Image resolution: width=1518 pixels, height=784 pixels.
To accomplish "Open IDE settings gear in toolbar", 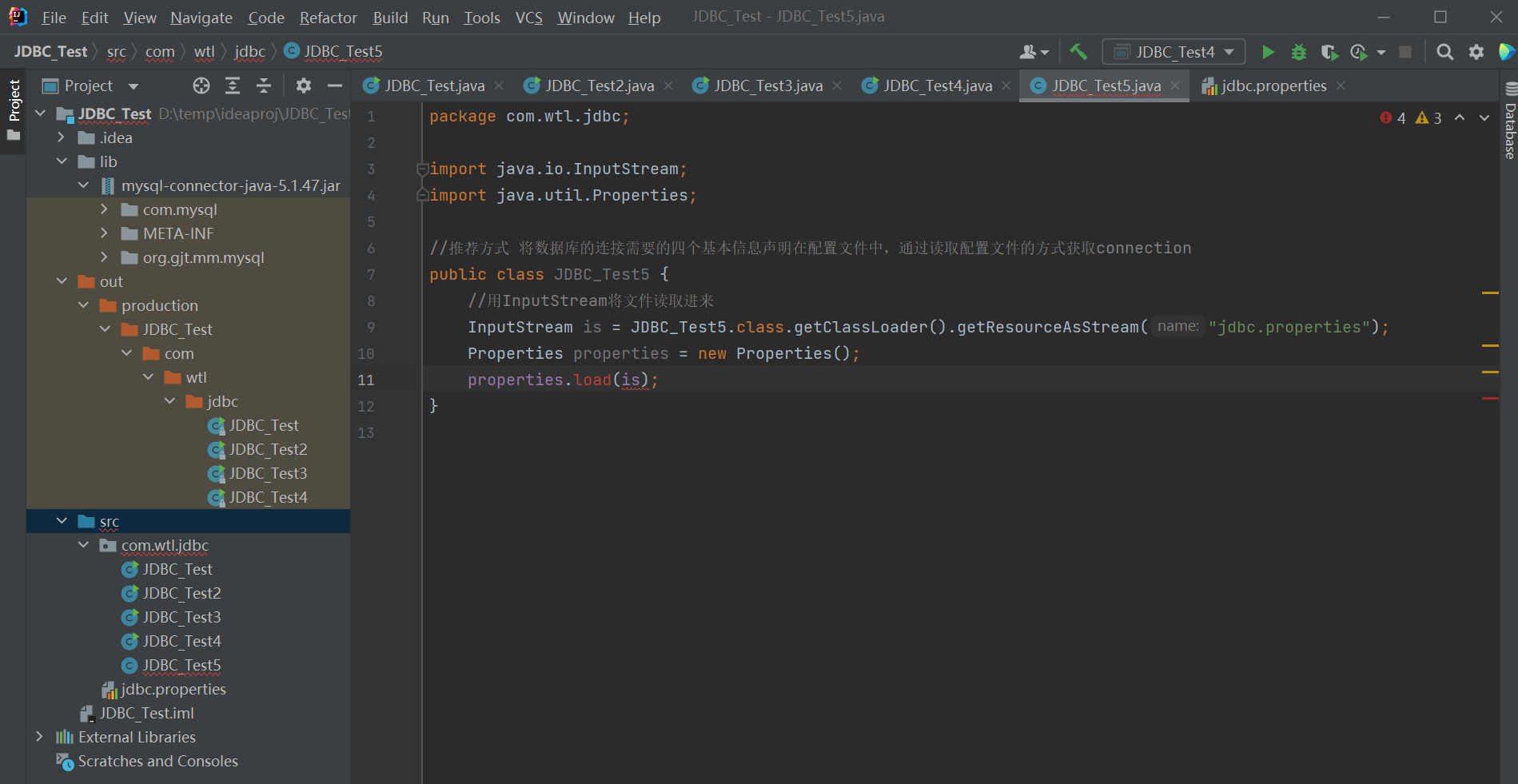I will pos(1476,52).
